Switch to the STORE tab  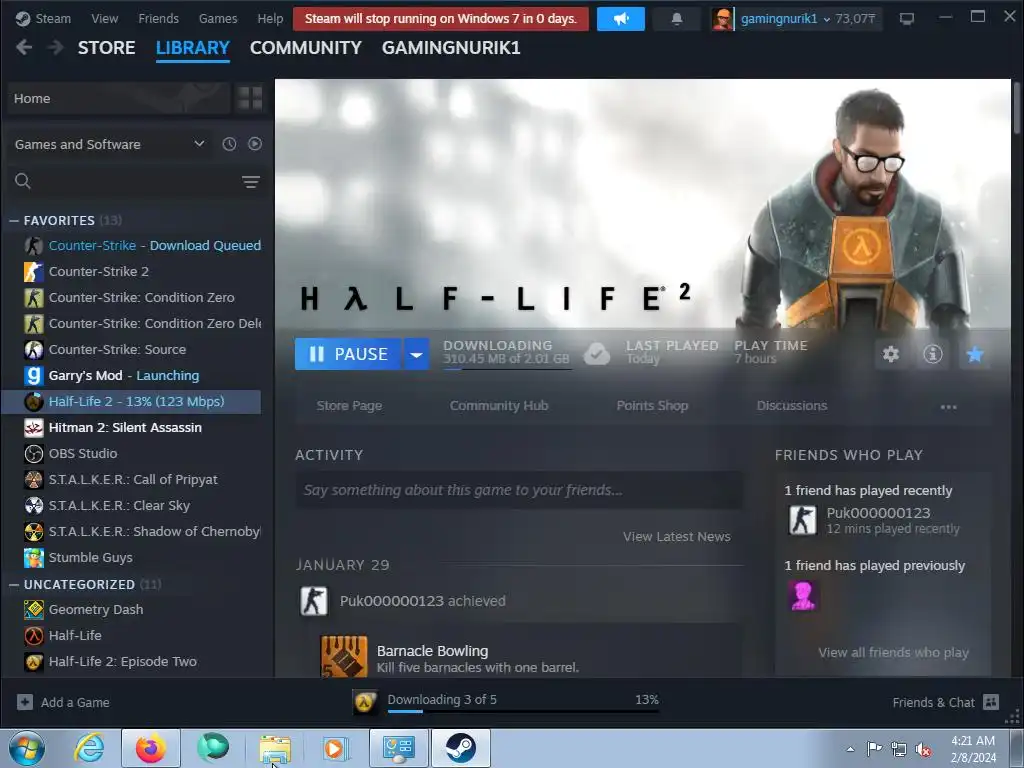point(106,48)
